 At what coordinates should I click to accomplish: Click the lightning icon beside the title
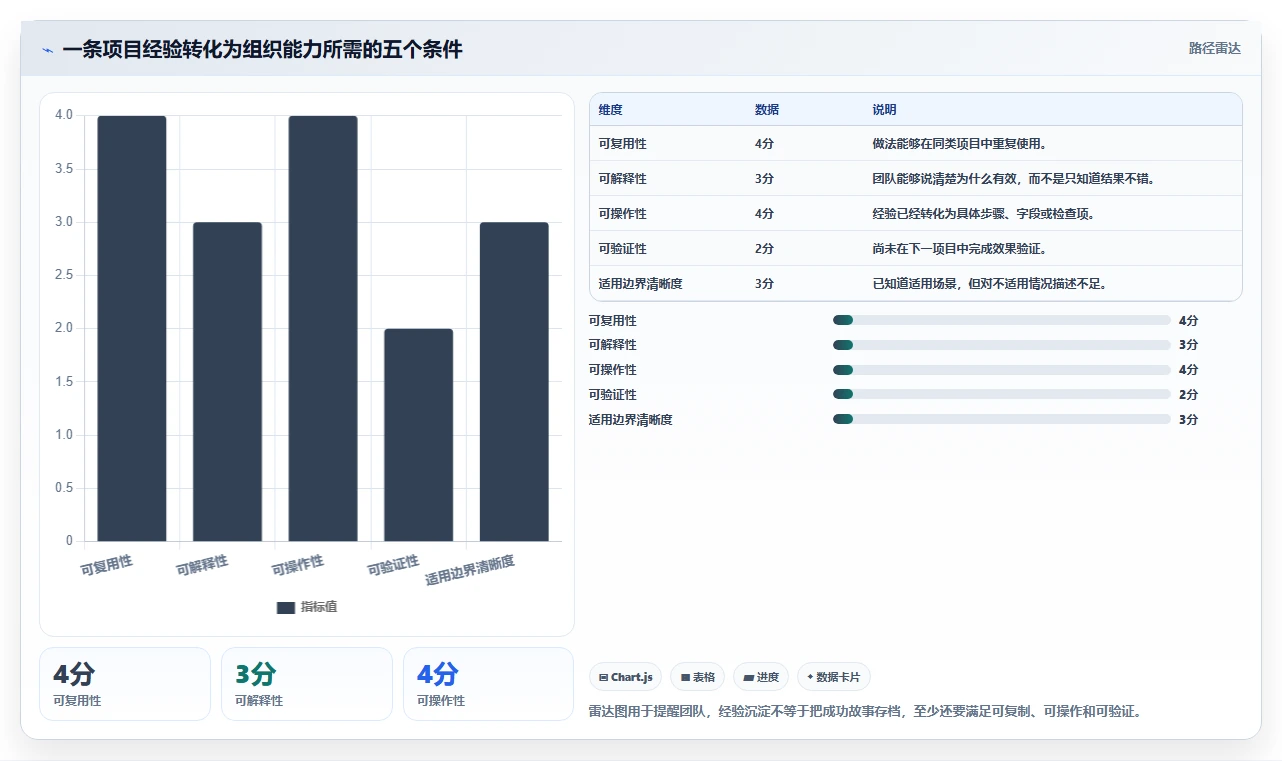[x=48, y=50]
